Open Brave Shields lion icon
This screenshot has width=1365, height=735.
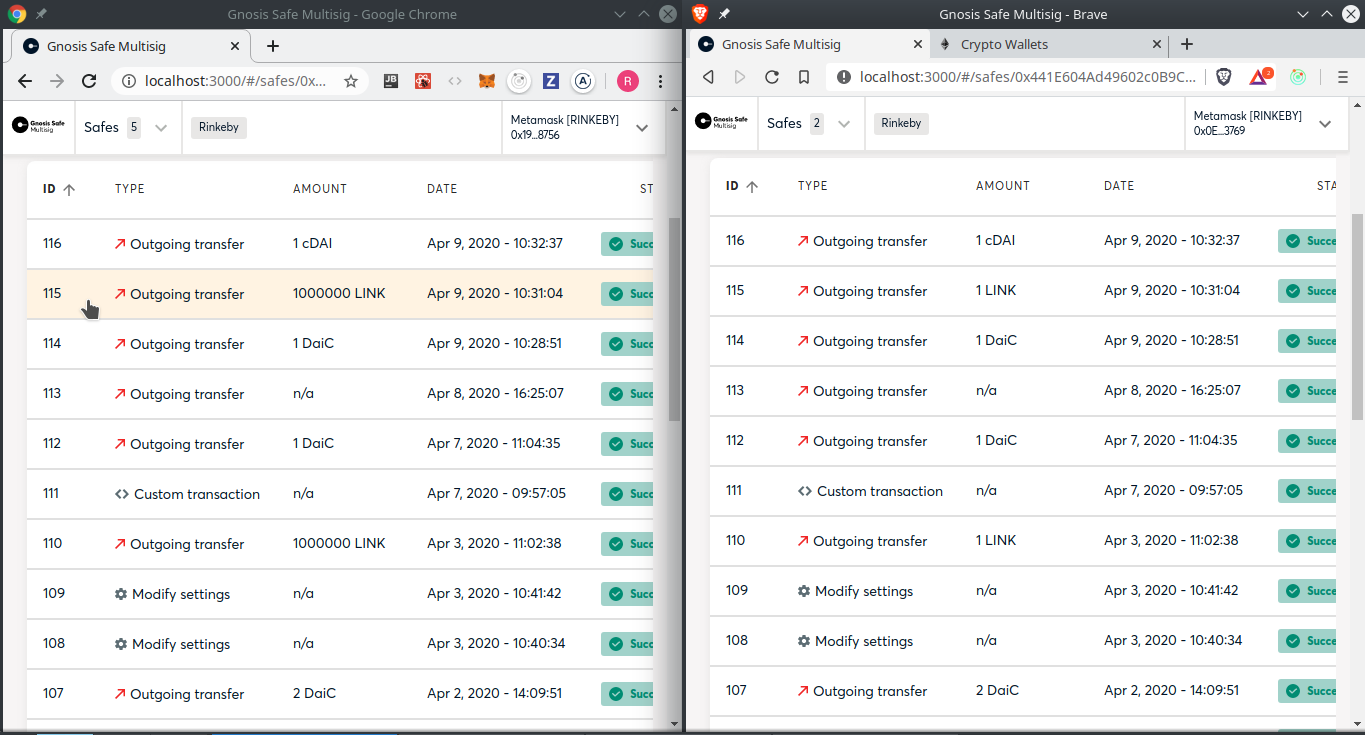pos(1224,77)
